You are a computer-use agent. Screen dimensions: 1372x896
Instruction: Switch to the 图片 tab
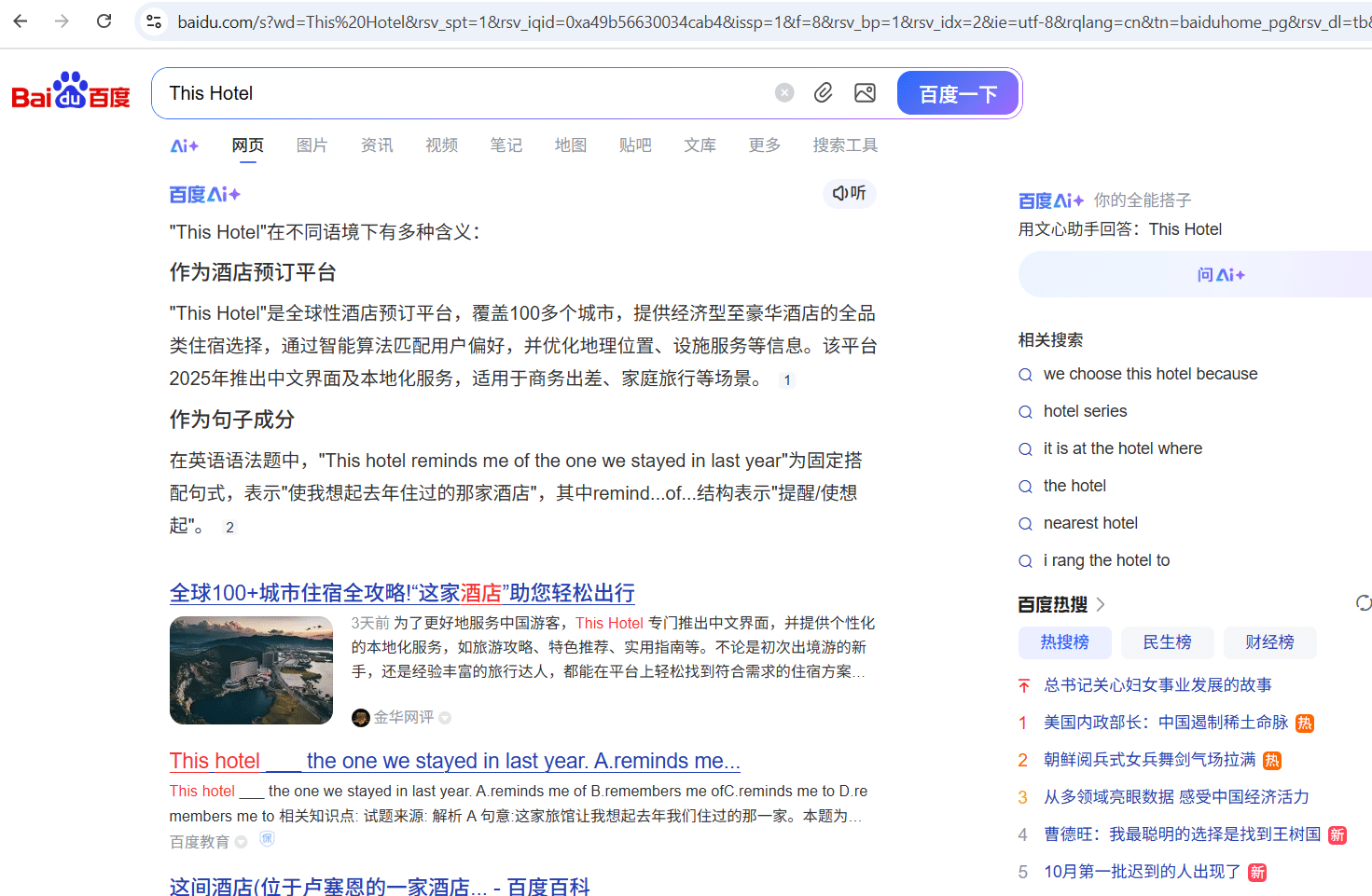(x=312, y=145)
